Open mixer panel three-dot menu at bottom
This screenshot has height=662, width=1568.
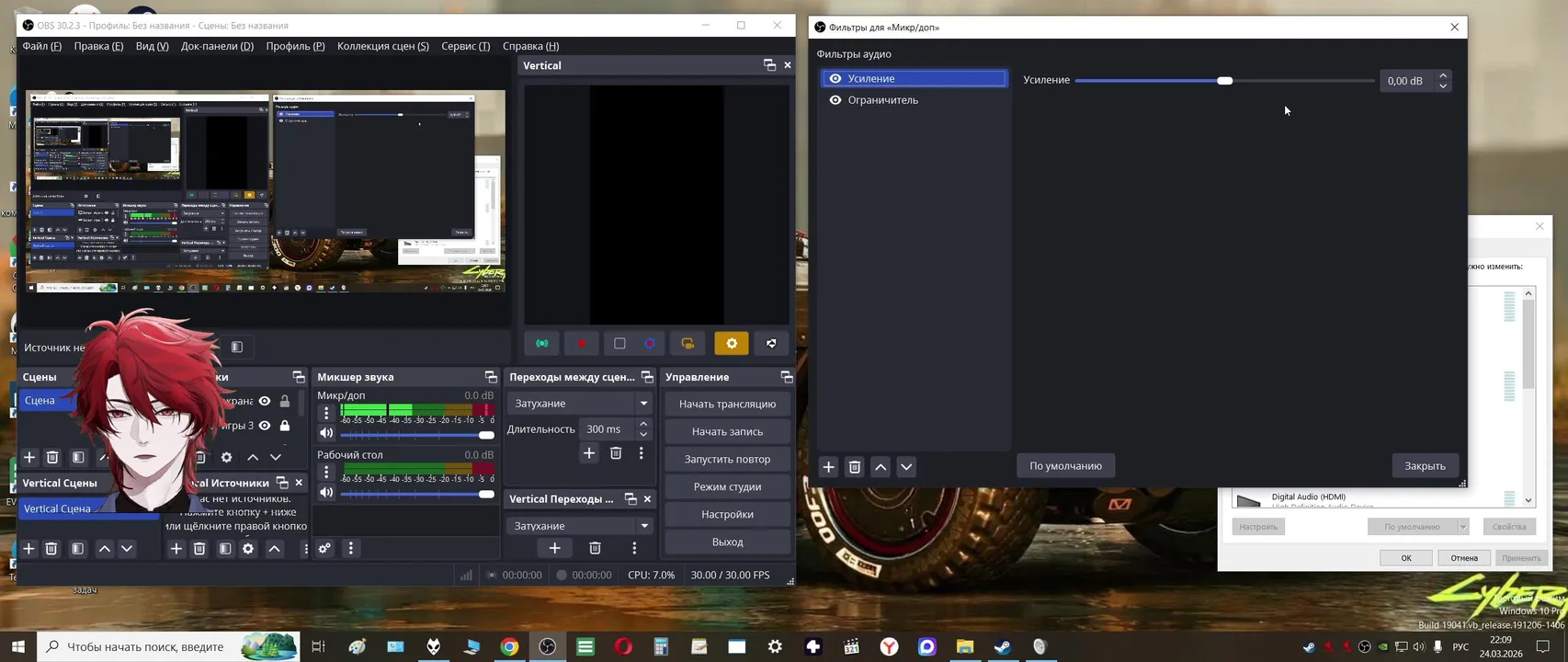(350, 549)
